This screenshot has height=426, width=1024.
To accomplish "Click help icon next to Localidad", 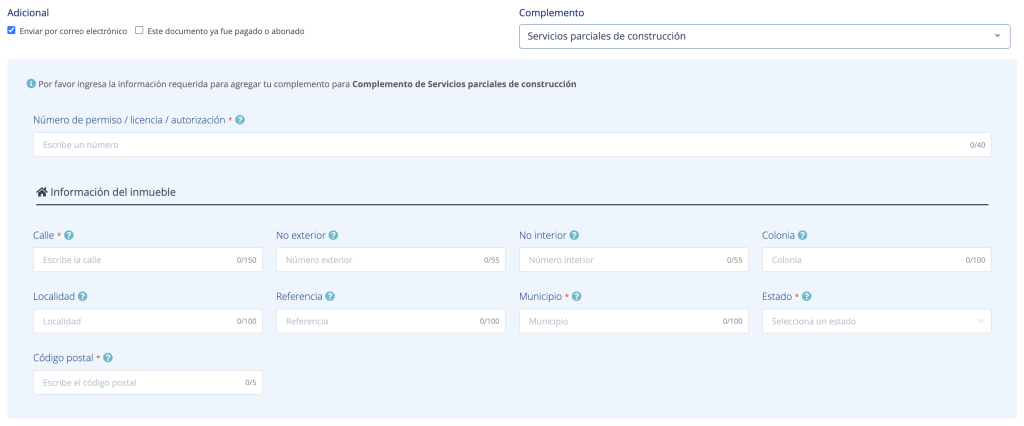I will click(x=83, y=297).
